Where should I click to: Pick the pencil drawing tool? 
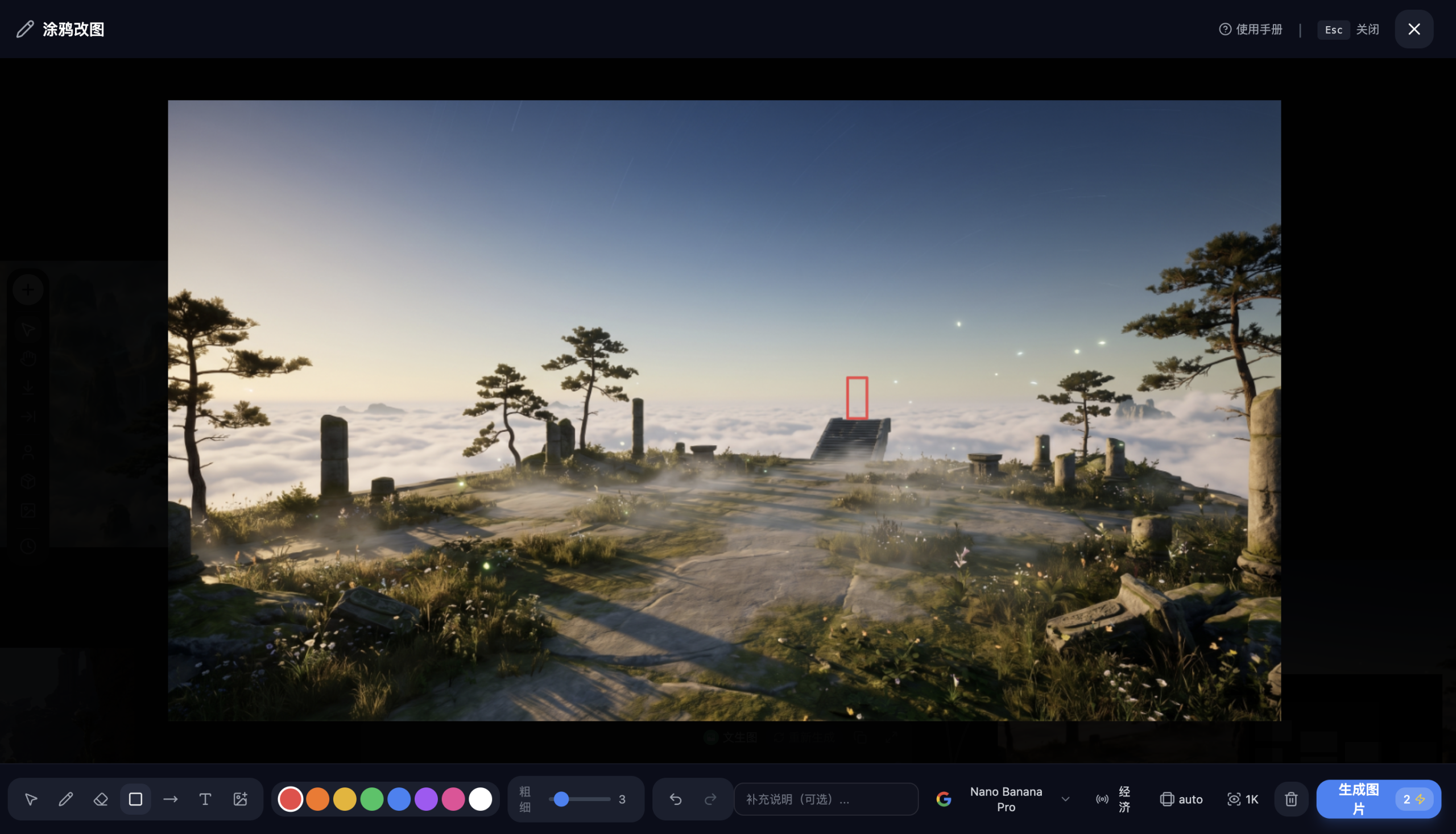point(66,799)
